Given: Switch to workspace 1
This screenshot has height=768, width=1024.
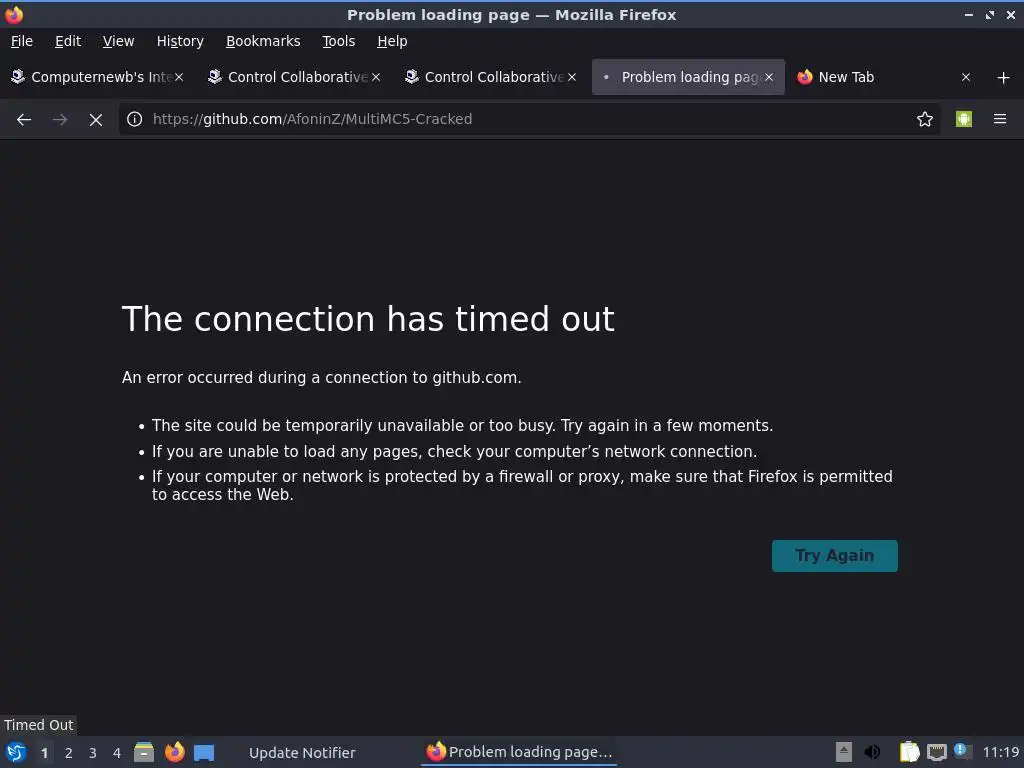Looking at the screenshot, I should point(44,753).
